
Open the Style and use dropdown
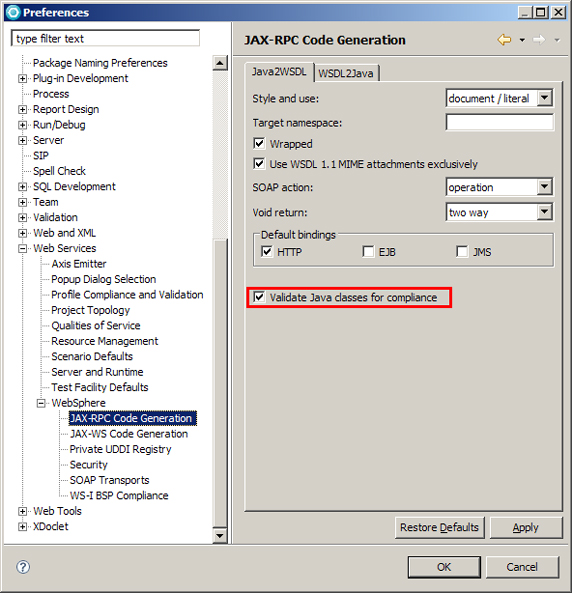544,98
